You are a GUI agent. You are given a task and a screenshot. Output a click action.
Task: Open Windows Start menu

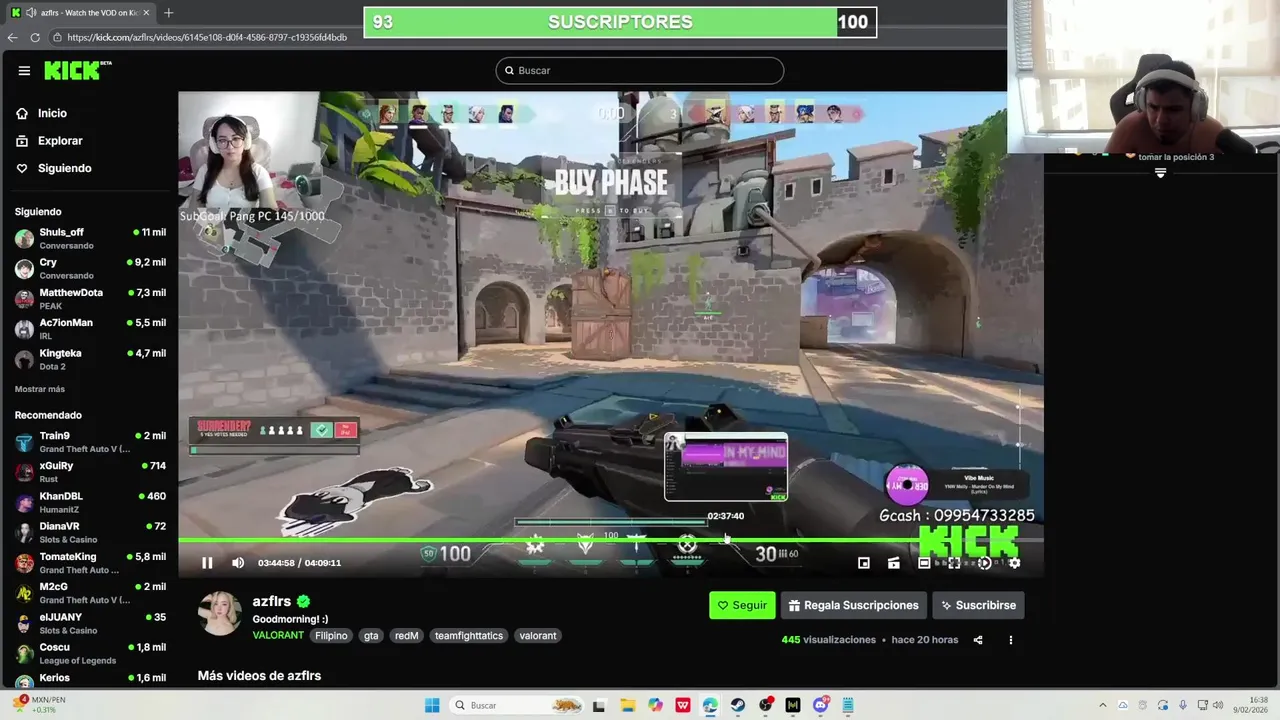(x=432, y=705)
